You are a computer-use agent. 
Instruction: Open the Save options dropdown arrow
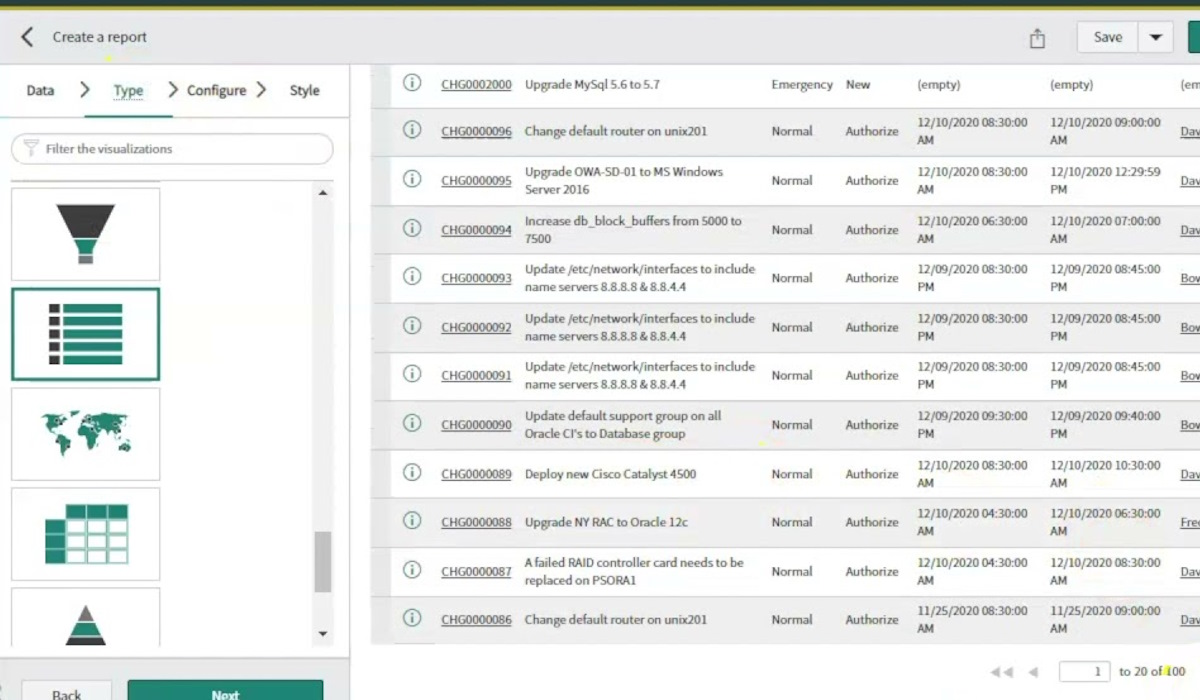click(x=1155, y=37)
